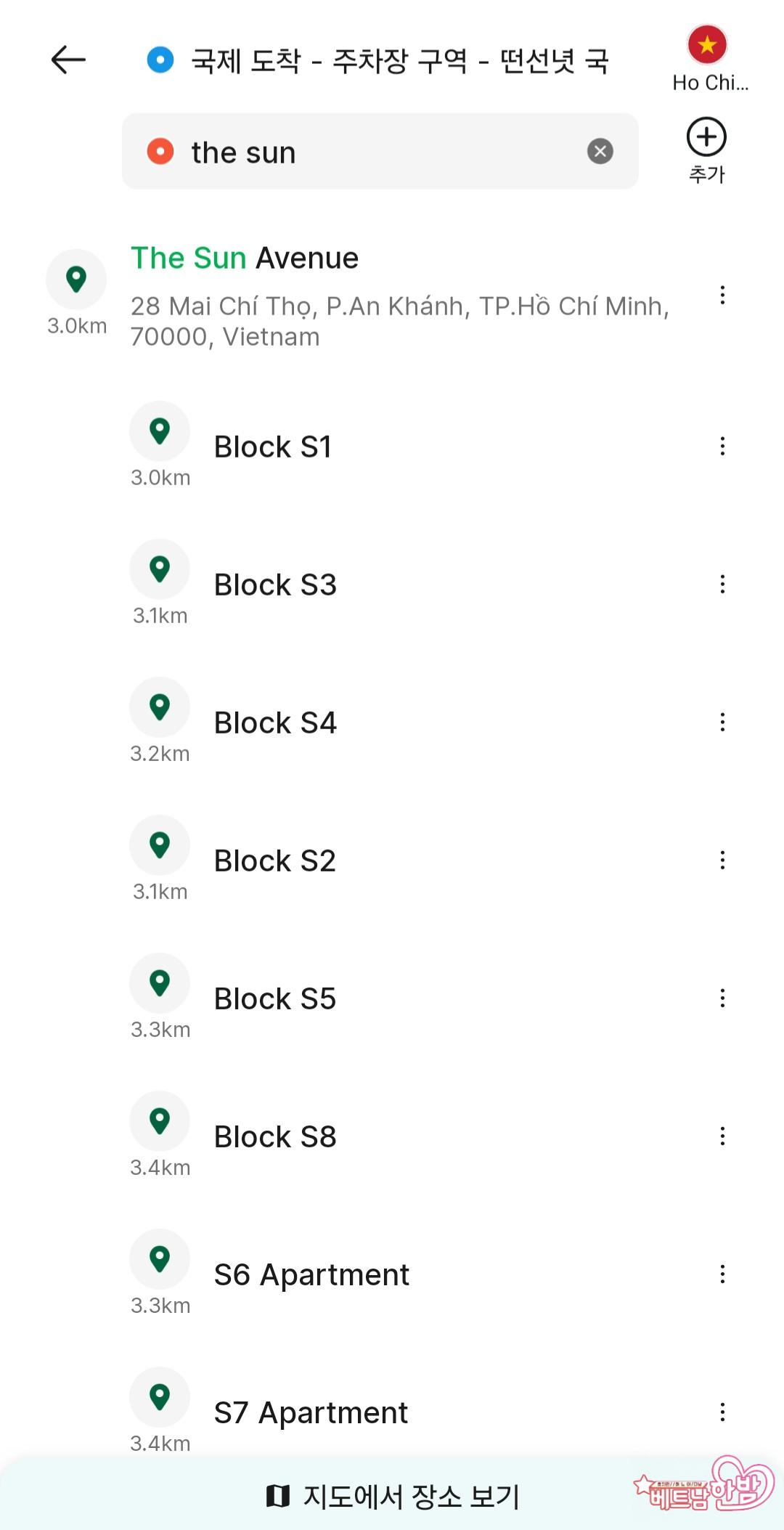
Task: Open more options for S6 Apartment
Action: [x=722, y=1274]
